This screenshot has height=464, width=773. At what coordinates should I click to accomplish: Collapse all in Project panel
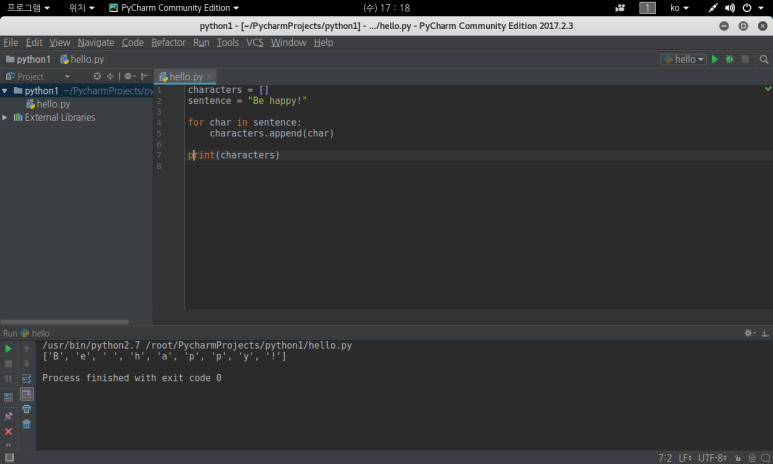pyautogui.click(x=110, y=76)
